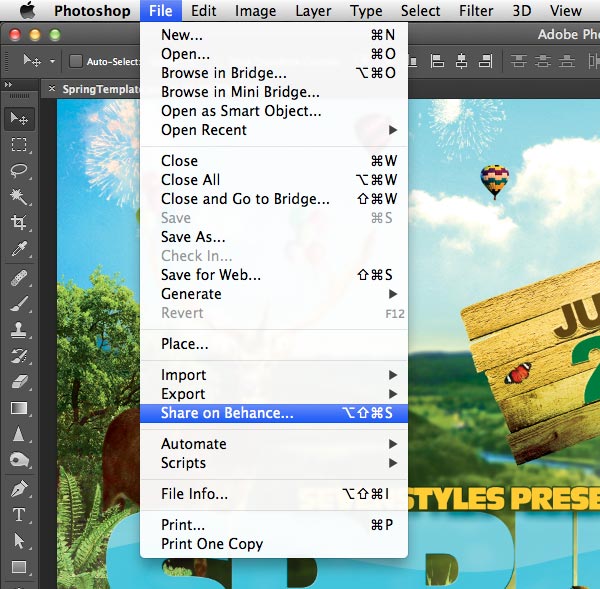
Task: Select the Move tool in toolbox
Action: (18, 119)
